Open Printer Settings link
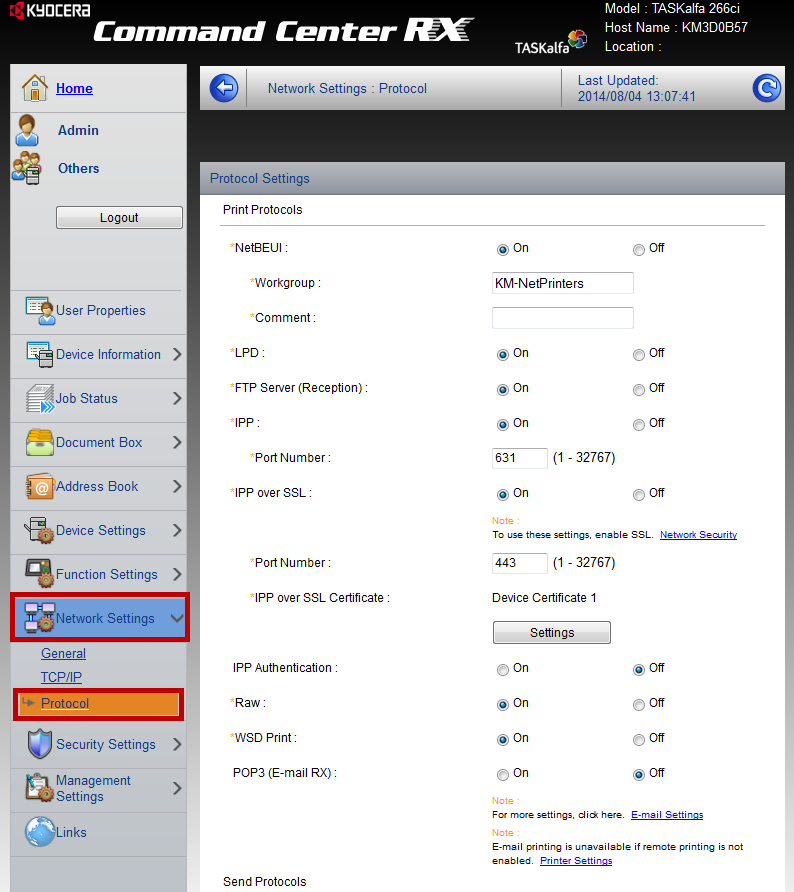794x892 pixels. click(576, 861)
